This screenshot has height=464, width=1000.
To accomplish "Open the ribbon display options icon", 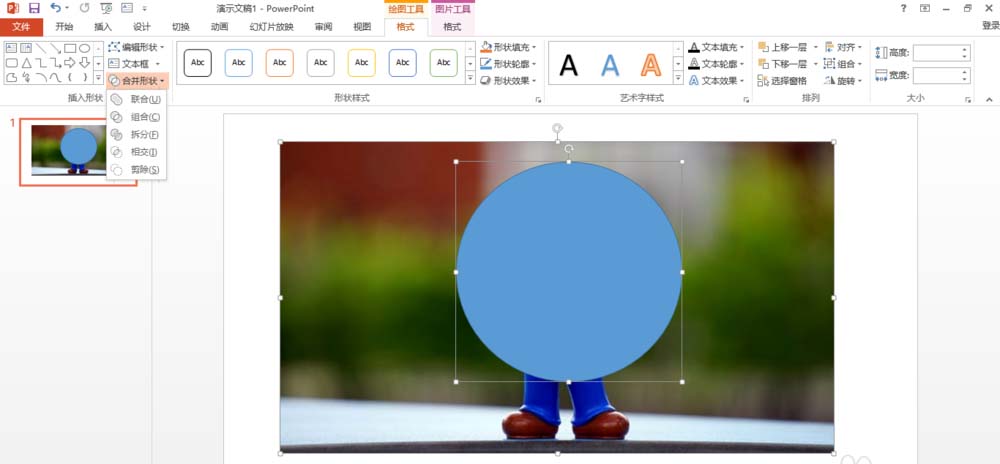I will 925,8.
